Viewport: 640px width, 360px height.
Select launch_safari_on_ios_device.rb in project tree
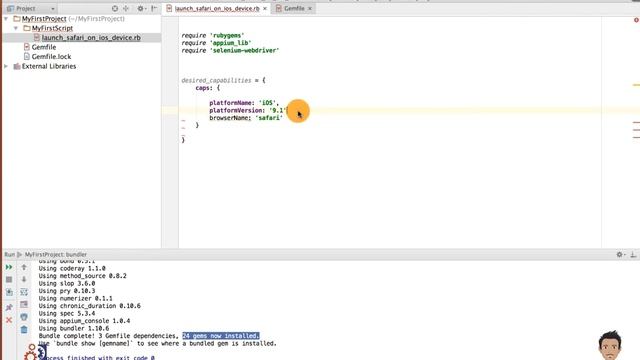(91, 38)
